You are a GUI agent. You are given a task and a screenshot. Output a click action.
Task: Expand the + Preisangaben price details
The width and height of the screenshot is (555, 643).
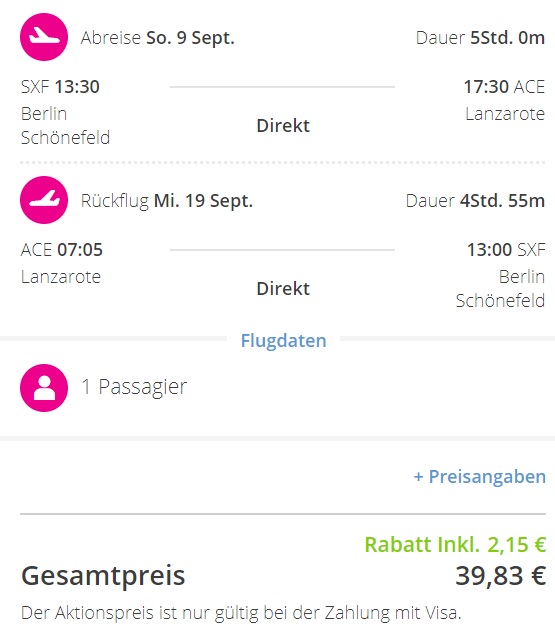coord(480,477)
